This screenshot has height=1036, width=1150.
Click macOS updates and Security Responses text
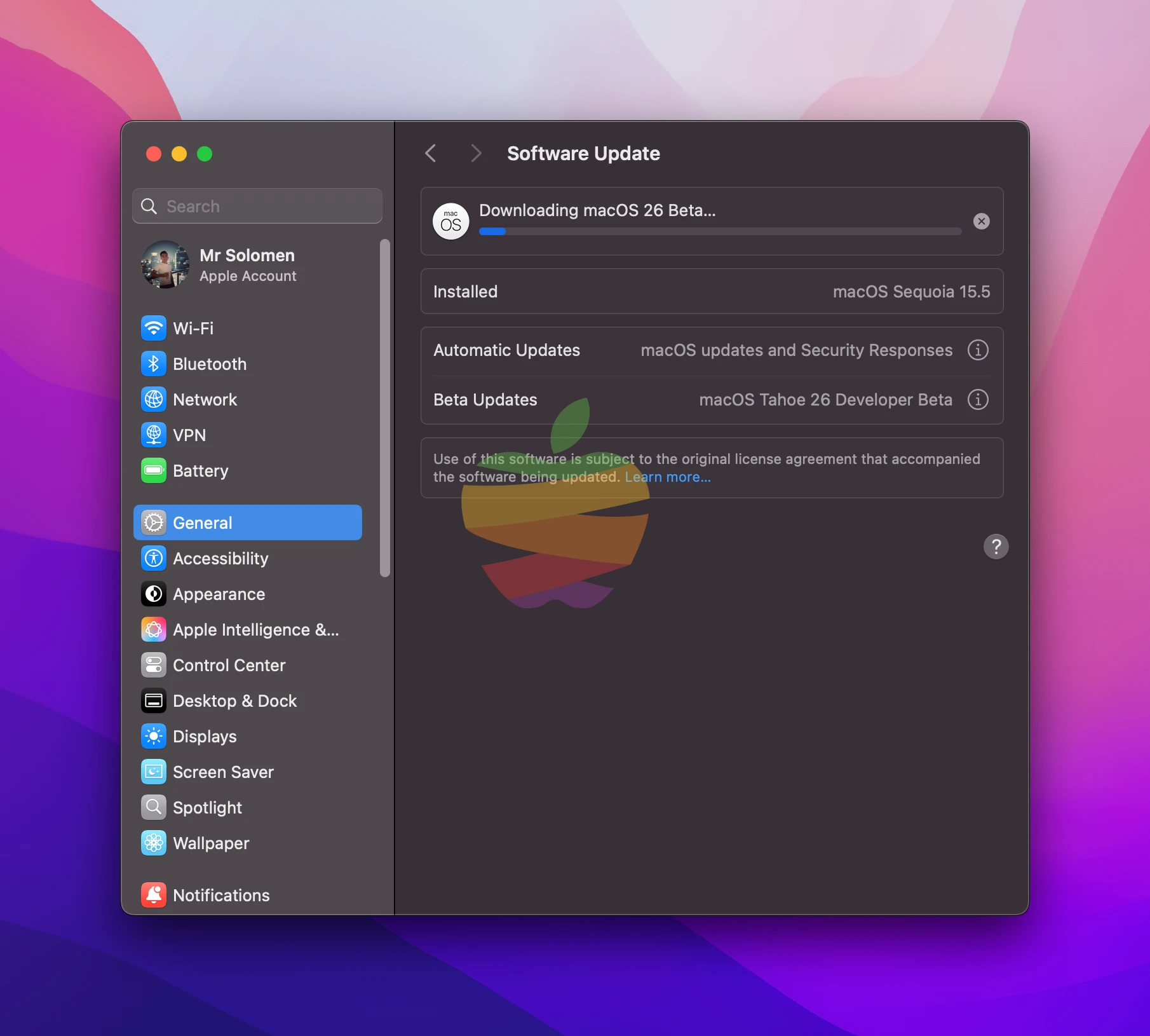[x=796, y=350]
